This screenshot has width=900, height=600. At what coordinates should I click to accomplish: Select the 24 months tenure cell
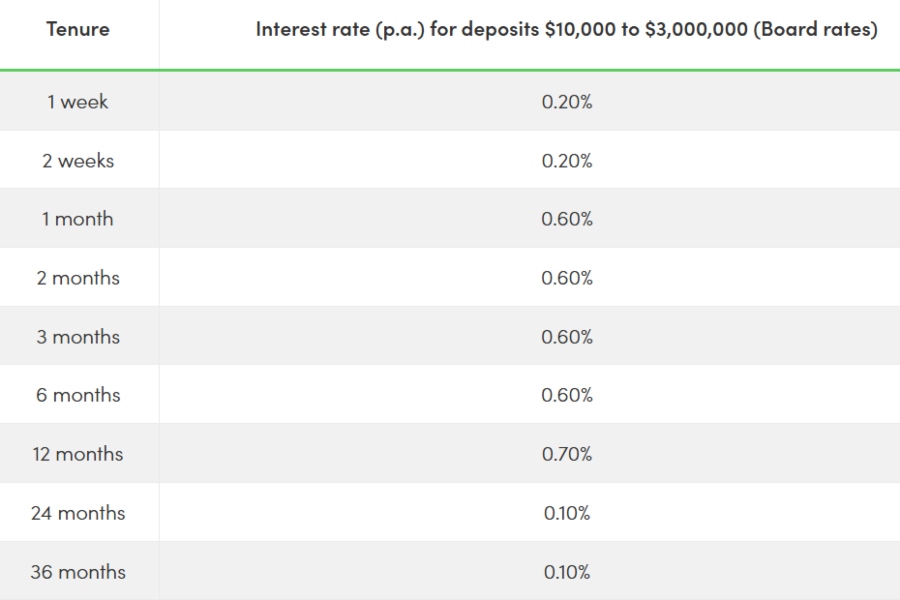tap(78, 513)
